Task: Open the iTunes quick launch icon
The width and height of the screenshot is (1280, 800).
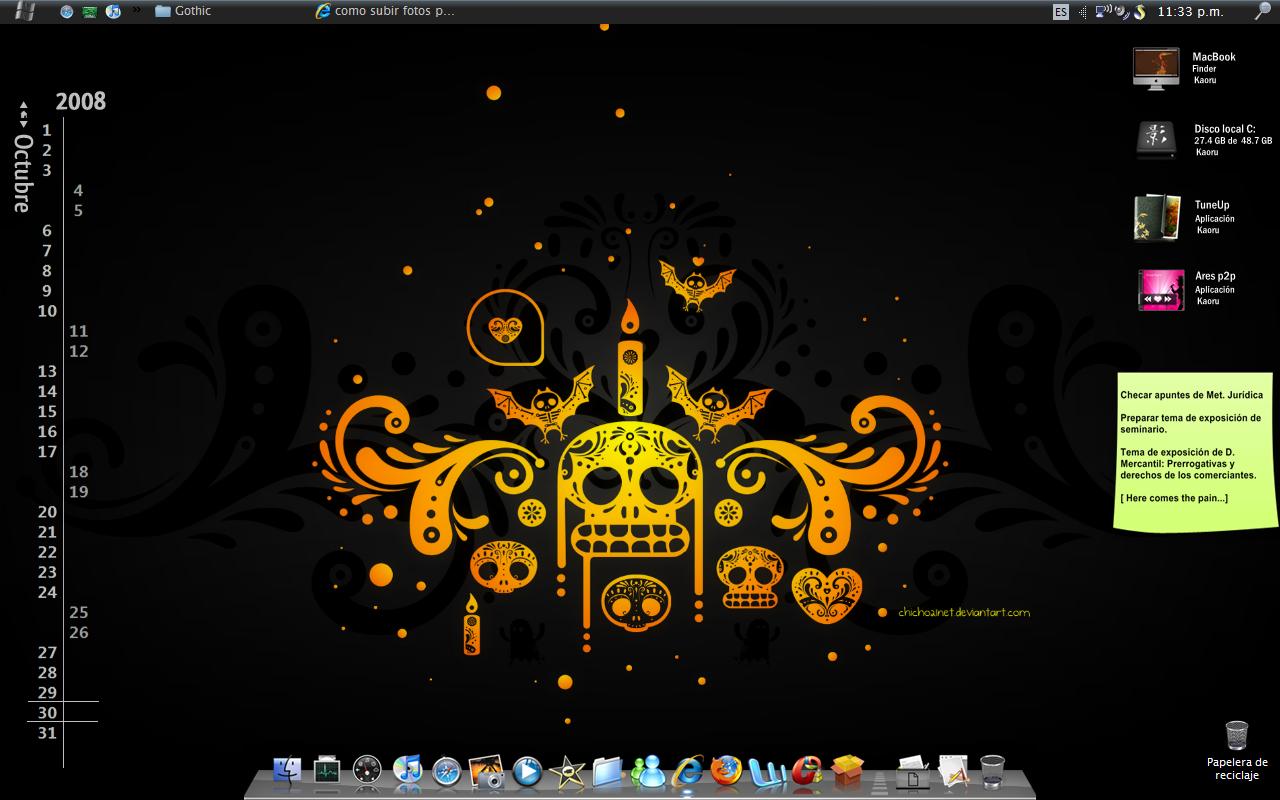Action: (x=113, y=12)
